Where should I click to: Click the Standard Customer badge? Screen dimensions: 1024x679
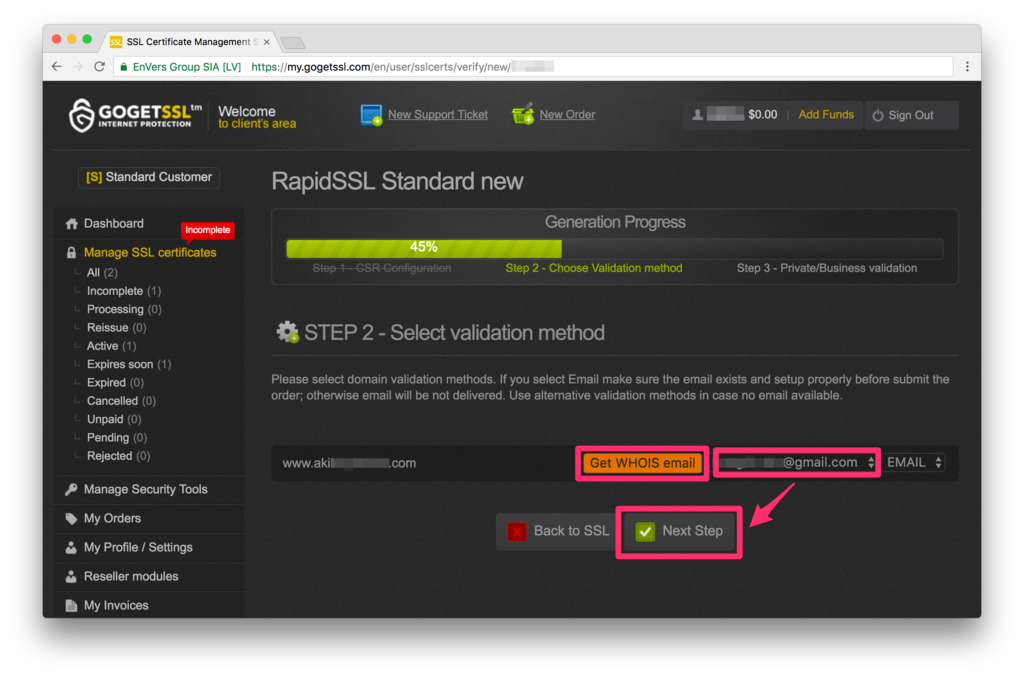coord(149,178)
